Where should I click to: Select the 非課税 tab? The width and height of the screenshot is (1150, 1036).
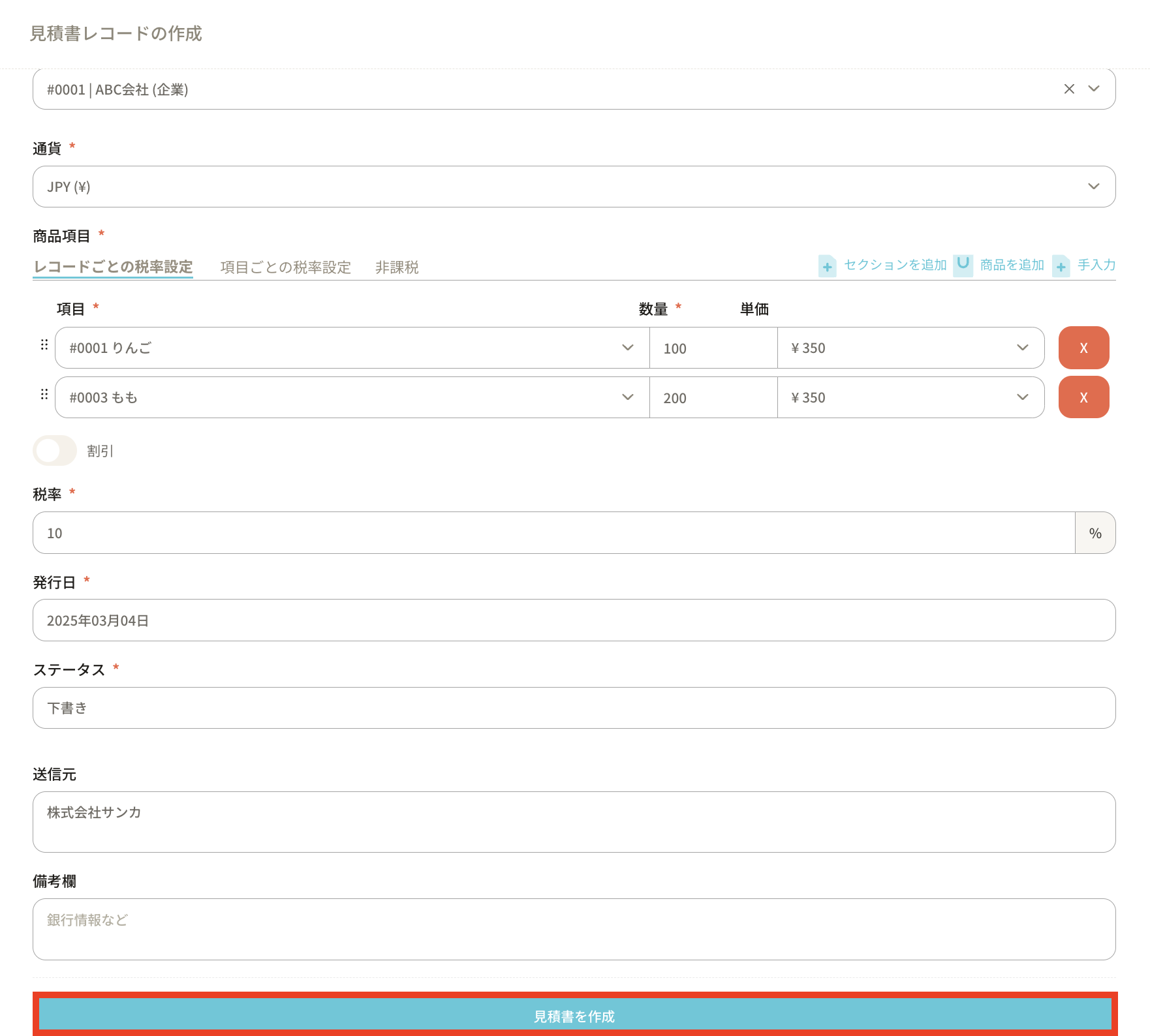point(397,267)
